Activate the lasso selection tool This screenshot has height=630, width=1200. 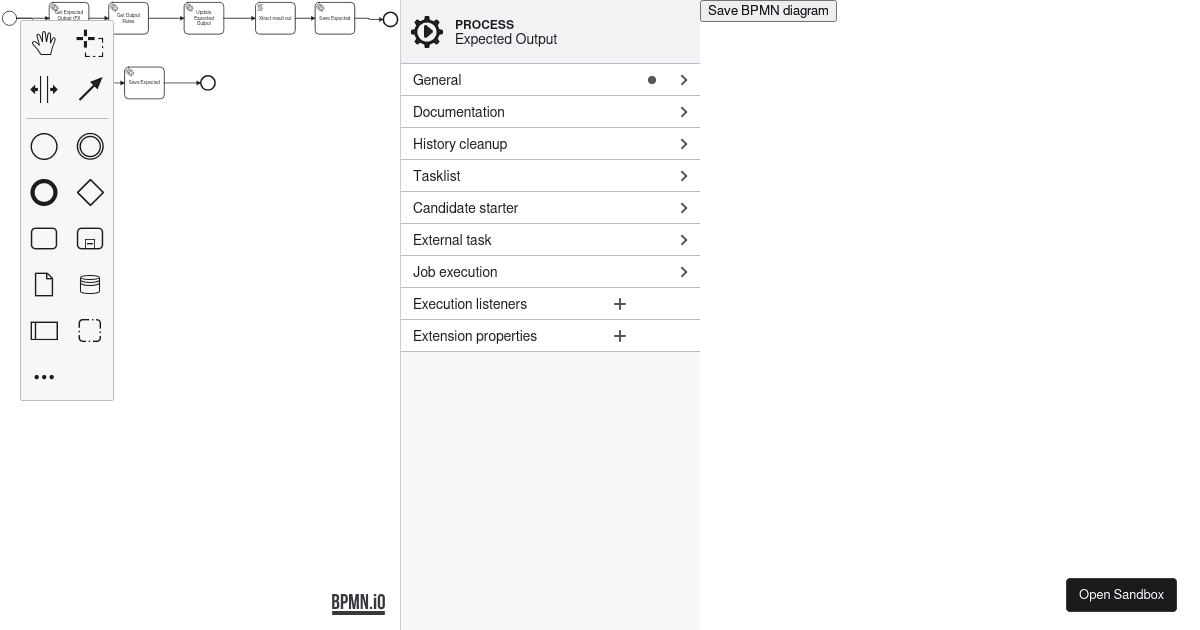pos(90,43)
